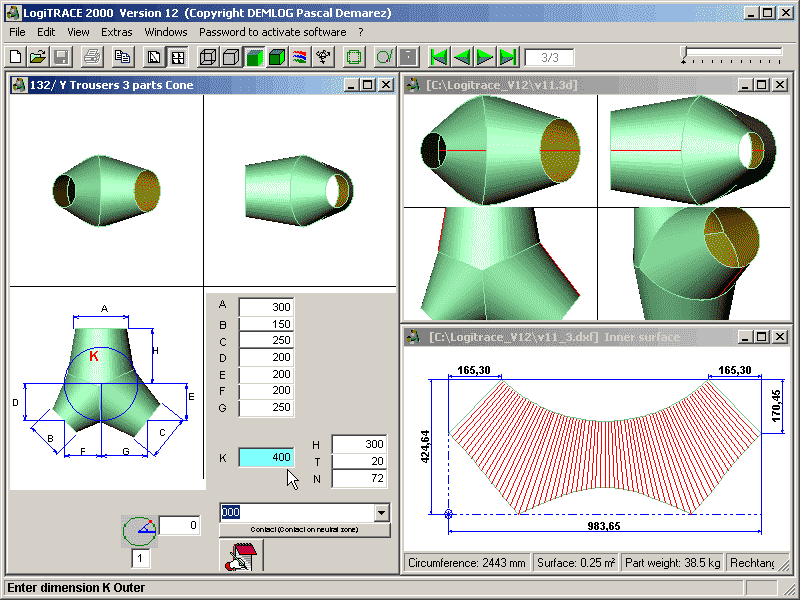
Task: Open the Windows menu
Action: (166, 32)
